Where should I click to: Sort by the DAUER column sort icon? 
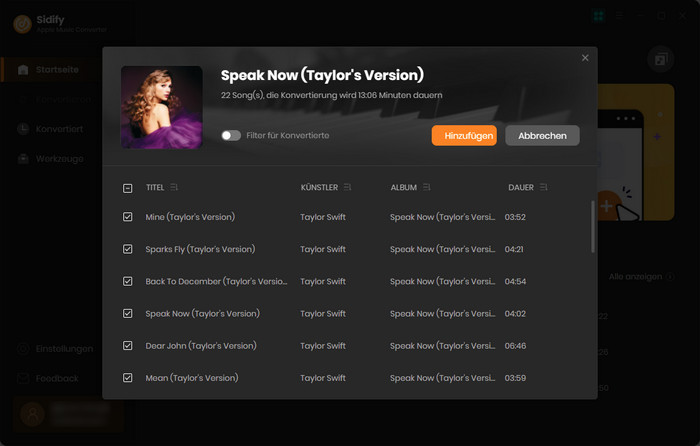(x=543, y=187)
